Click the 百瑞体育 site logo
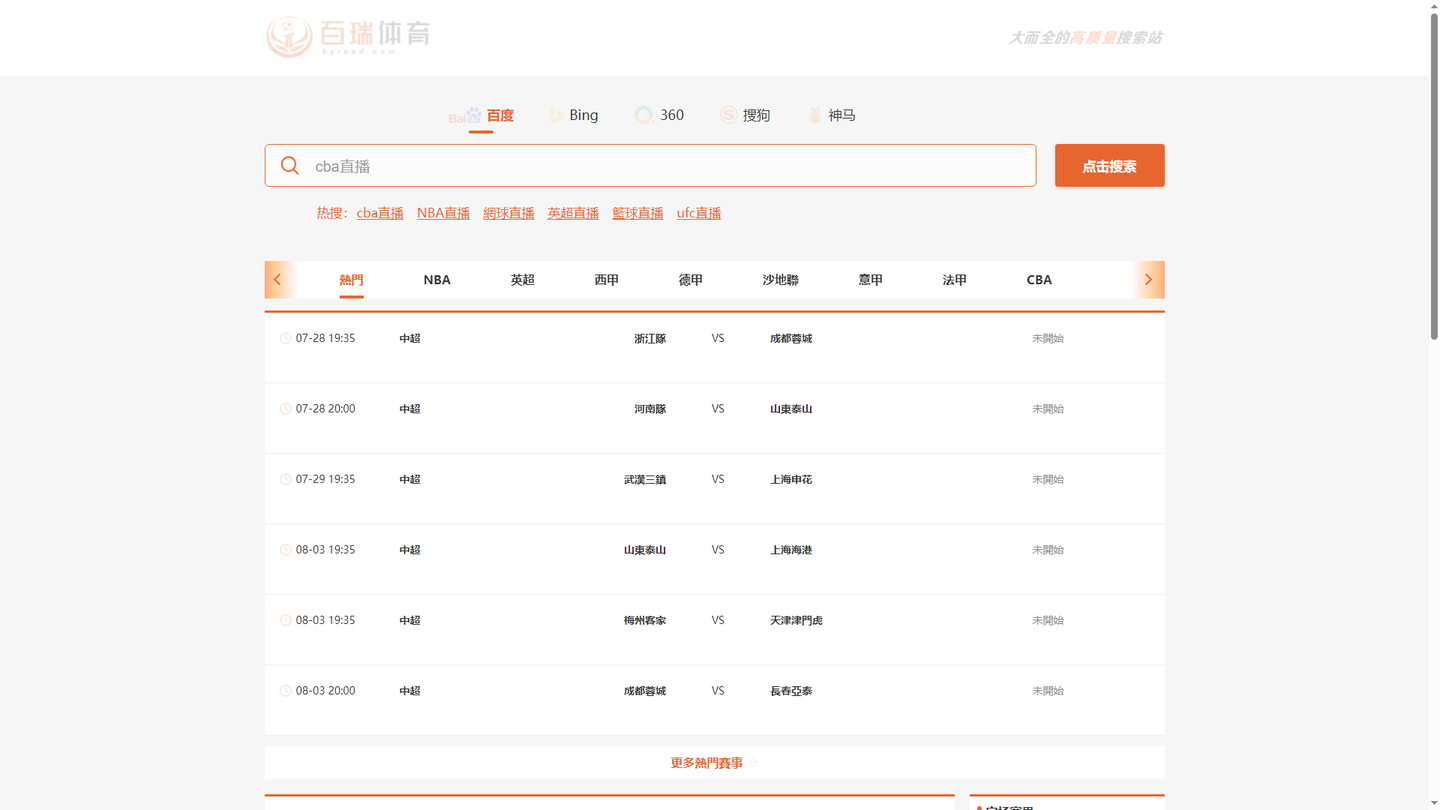The image size is (1440, 810). [x=348, y=37]
